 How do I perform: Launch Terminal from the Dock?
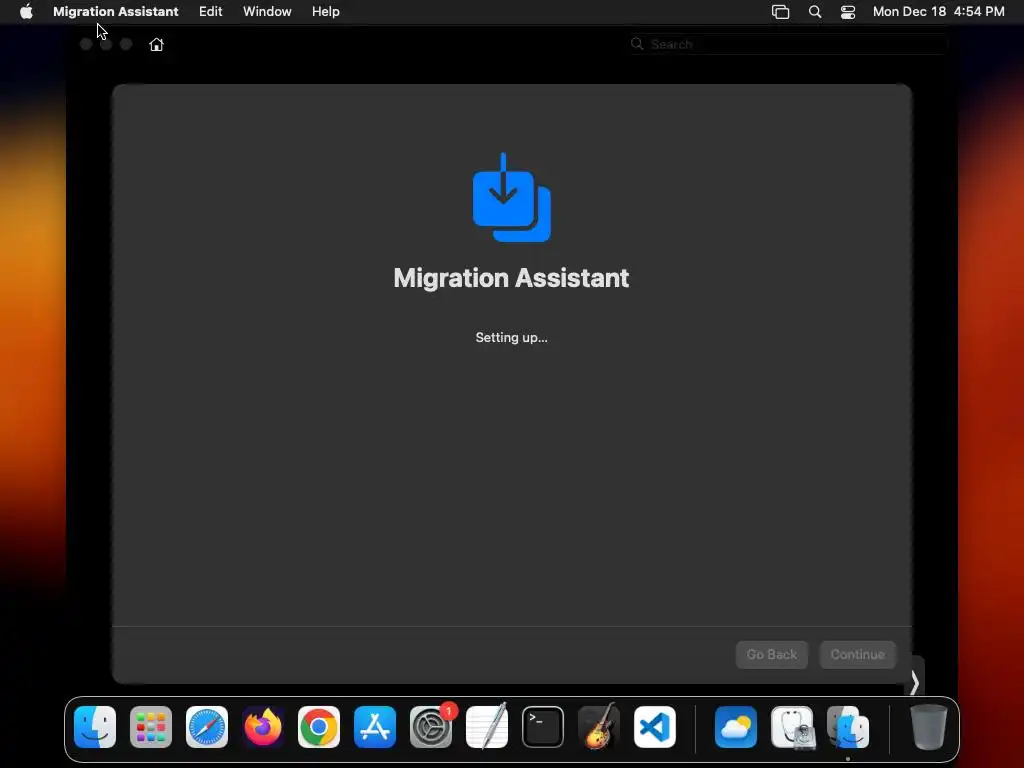coord(543,727)
